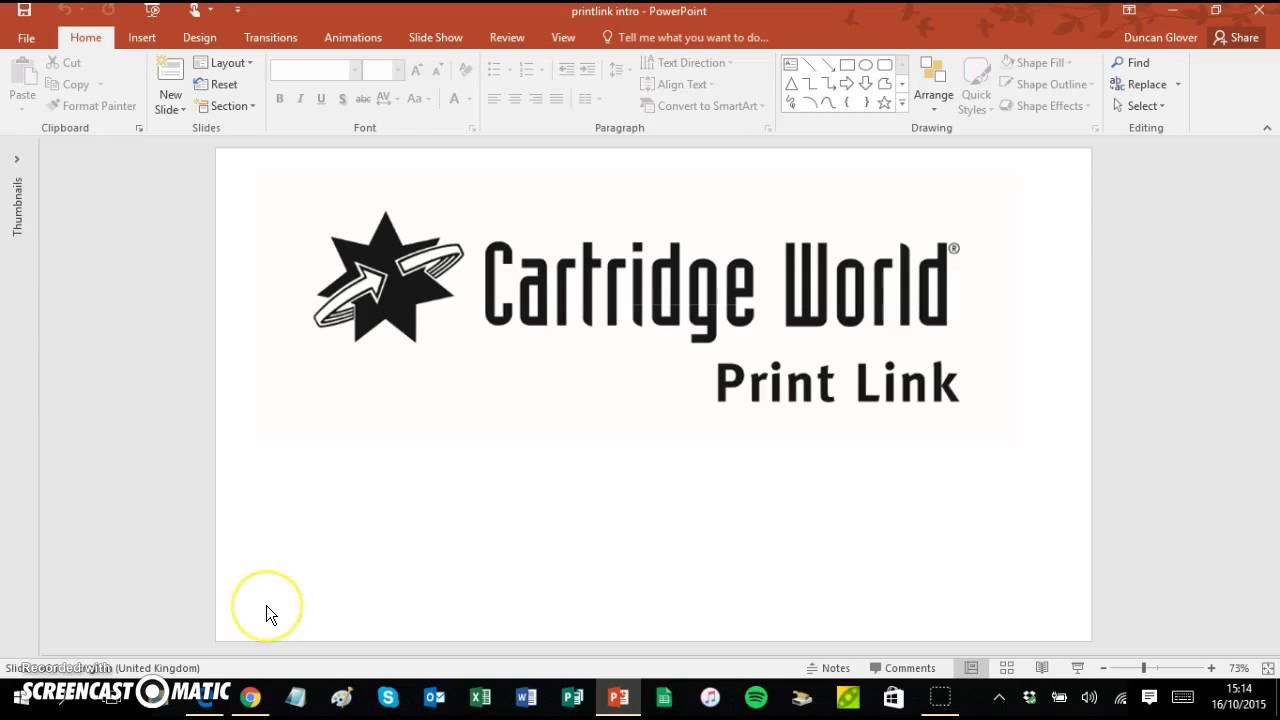Viewport: 1280px width, 720px height.
Task: Click Convert to SmartArt
Action: [x=702, y=106]
